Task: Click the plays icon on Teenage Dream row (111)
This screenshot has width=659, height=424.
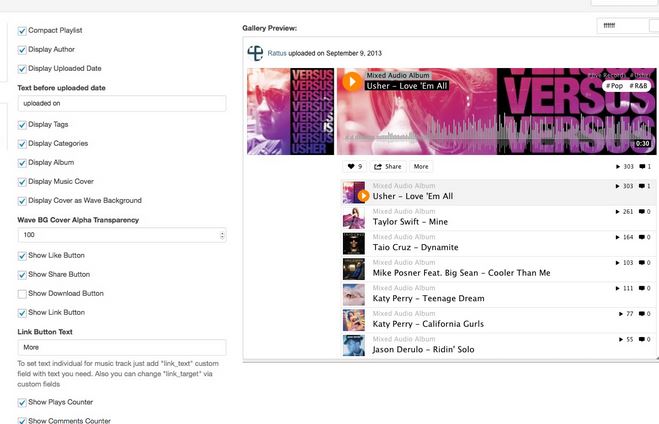Action: (618, 288)
